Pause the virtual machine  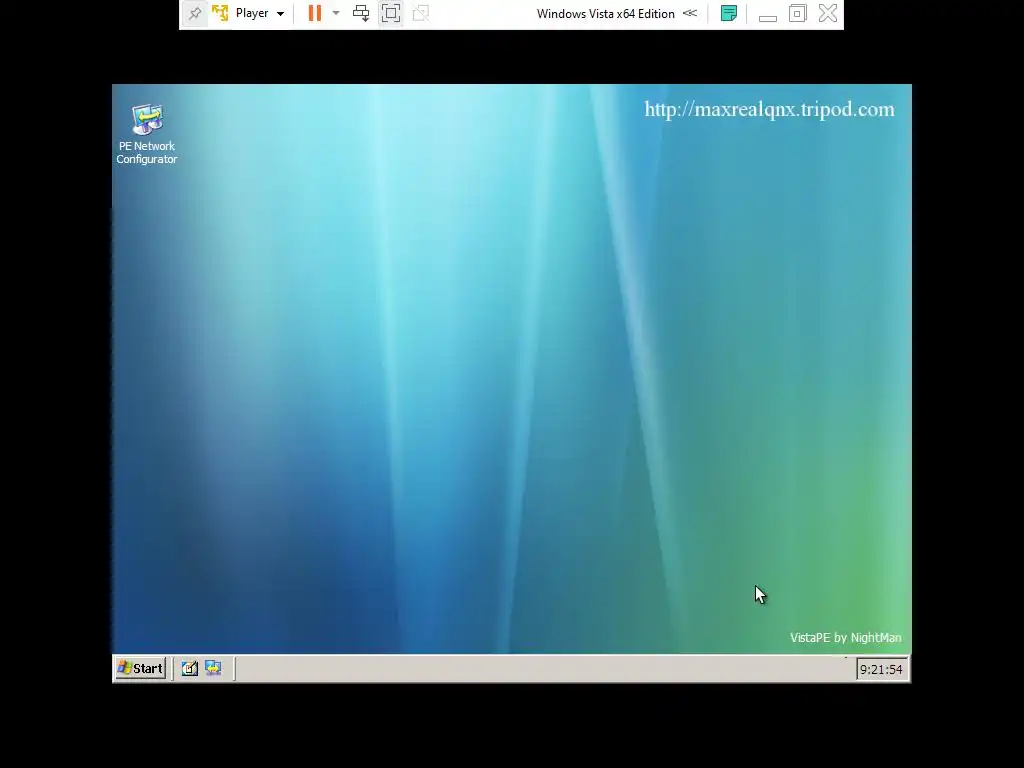[315, 13]
